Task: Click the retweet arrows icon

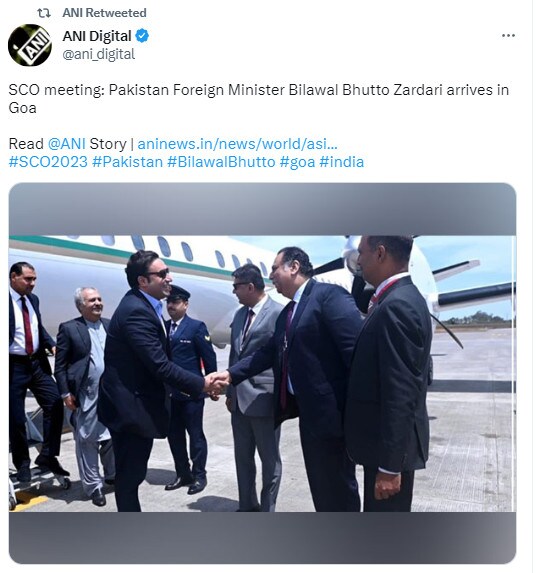Action: [44, 13]
